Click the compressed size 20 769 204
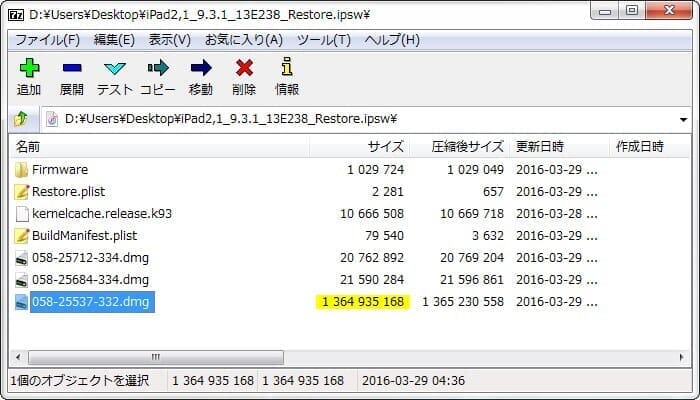The height and width of the screenshot is (400, 700). [472, 258]
